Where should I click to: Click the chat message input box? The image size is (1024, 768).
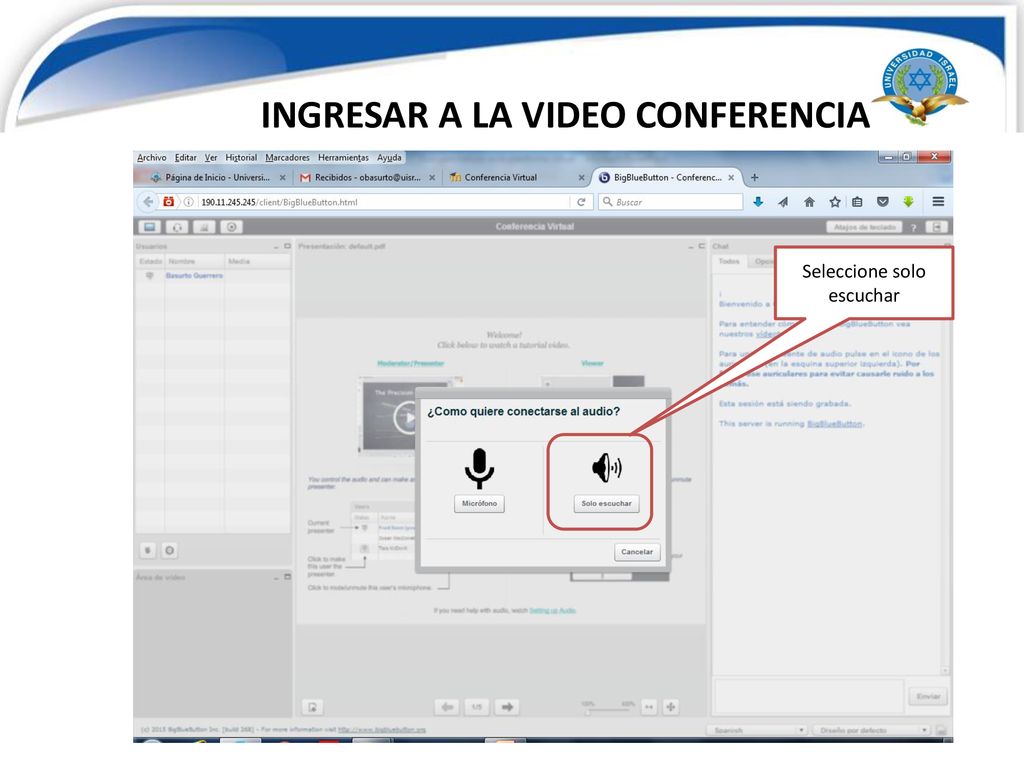[x=809, y=696]
